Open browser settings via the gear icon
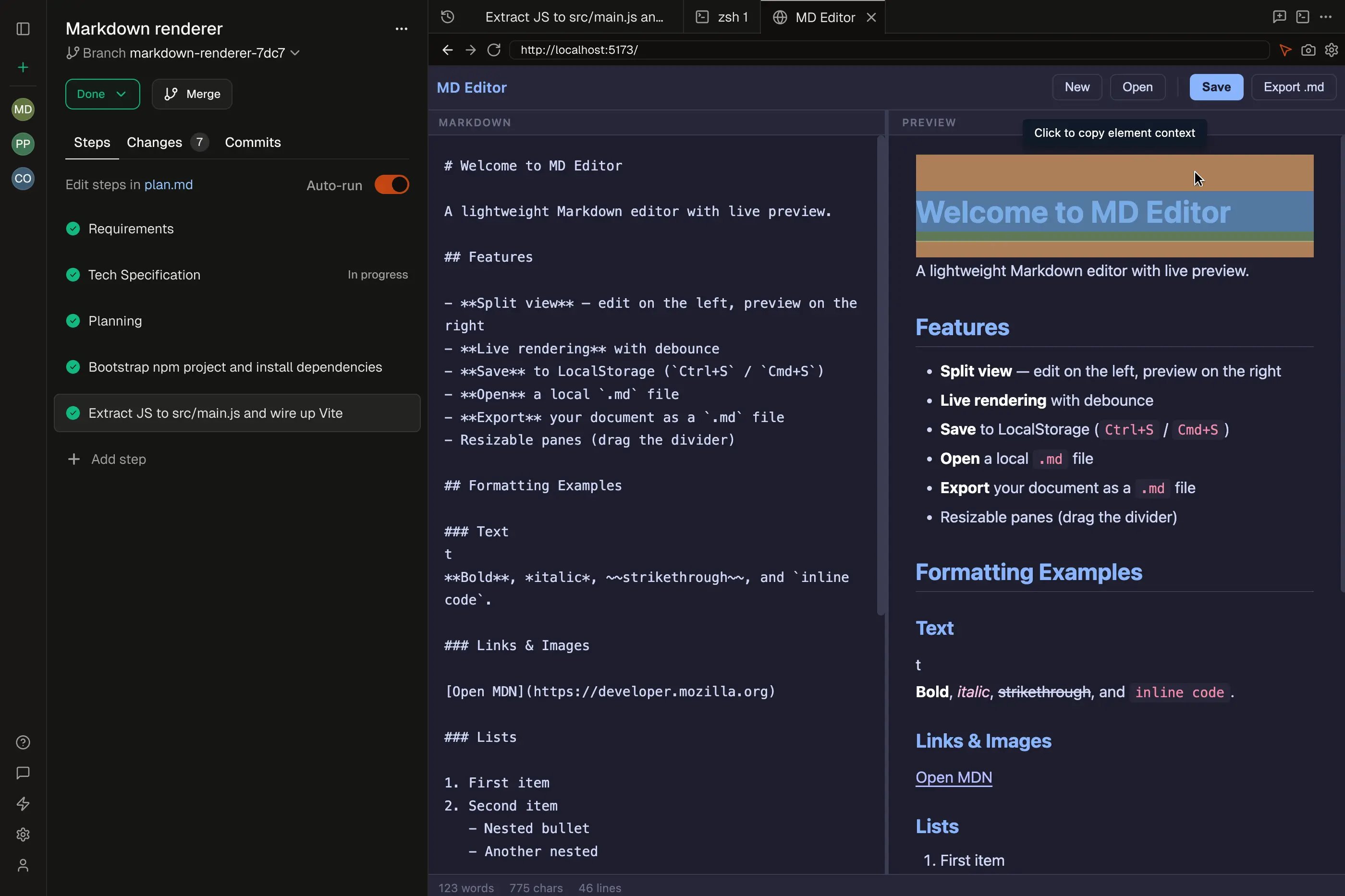The width and height of the screenshot is (1345, 896). [1331, 50]
